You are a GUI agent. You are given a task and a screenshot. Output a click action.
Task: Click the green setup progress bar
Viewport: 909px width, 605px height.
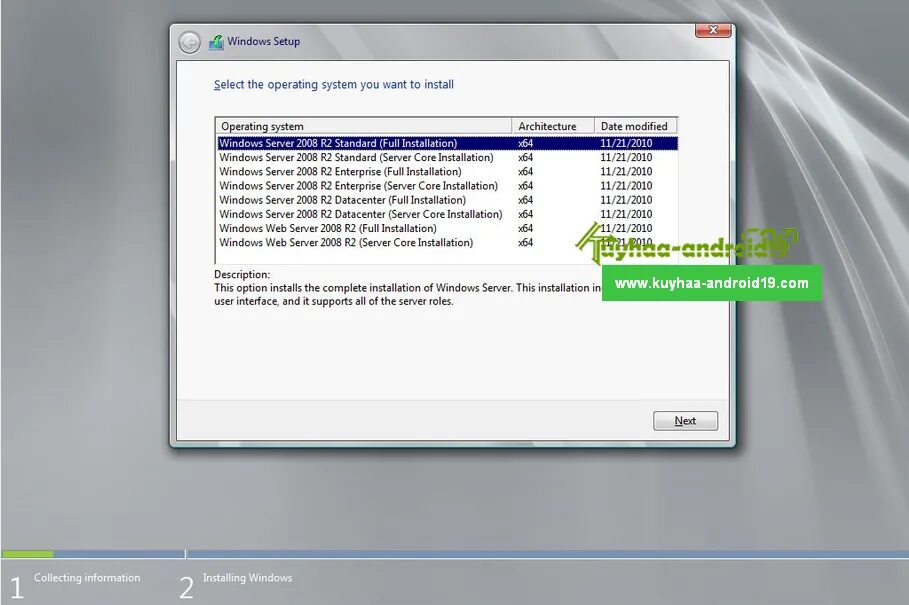coord(28,554)
